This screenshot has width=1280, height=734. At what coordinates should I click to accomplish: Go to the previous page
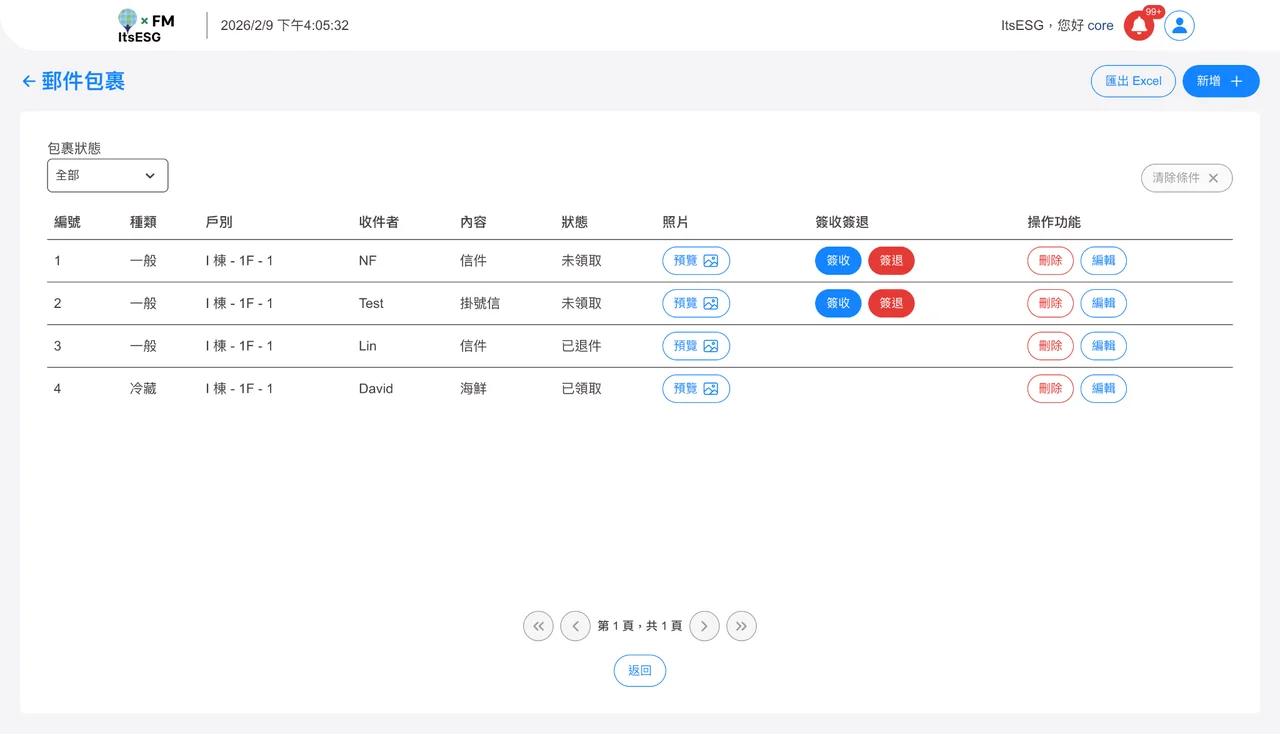[575, 626]
